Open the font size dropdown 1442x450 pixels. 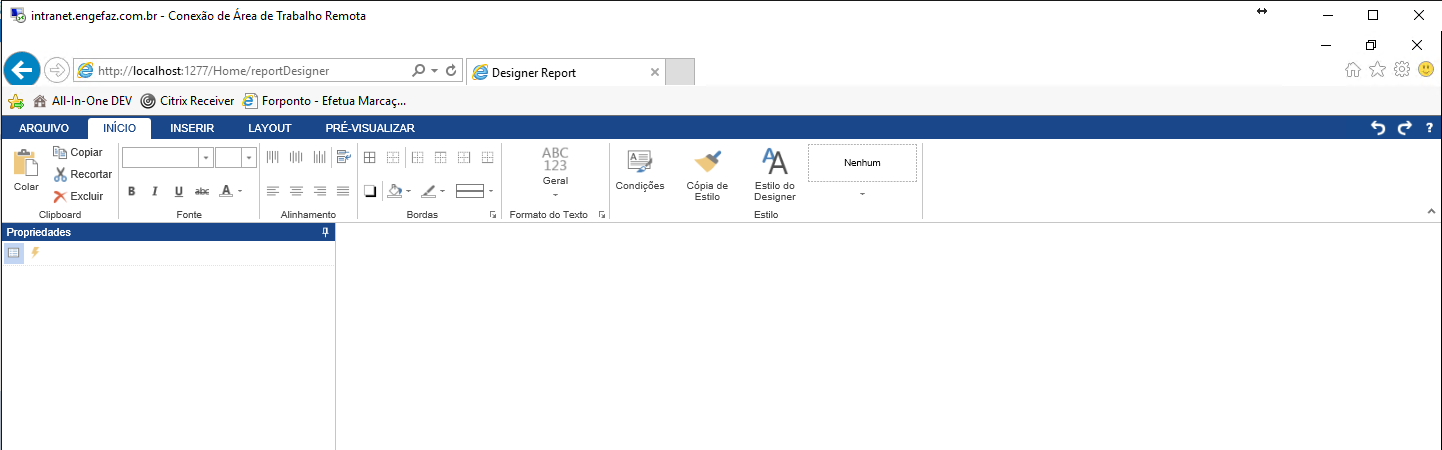248,157
